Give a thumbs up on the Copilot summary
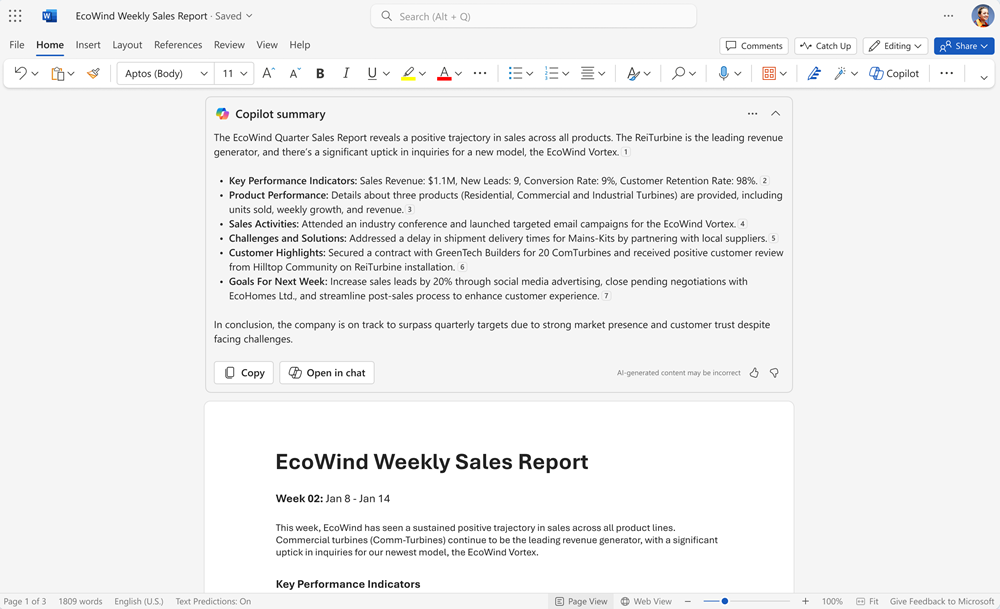 [756, 372]
